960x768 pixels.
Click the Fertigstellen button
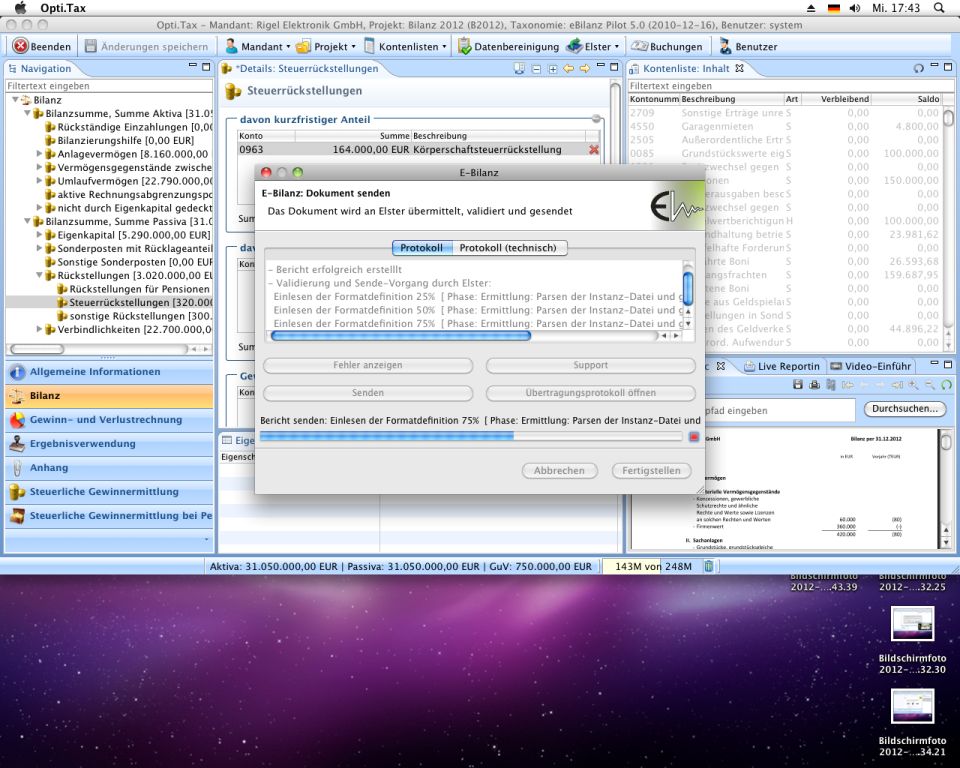pos(651,470)
